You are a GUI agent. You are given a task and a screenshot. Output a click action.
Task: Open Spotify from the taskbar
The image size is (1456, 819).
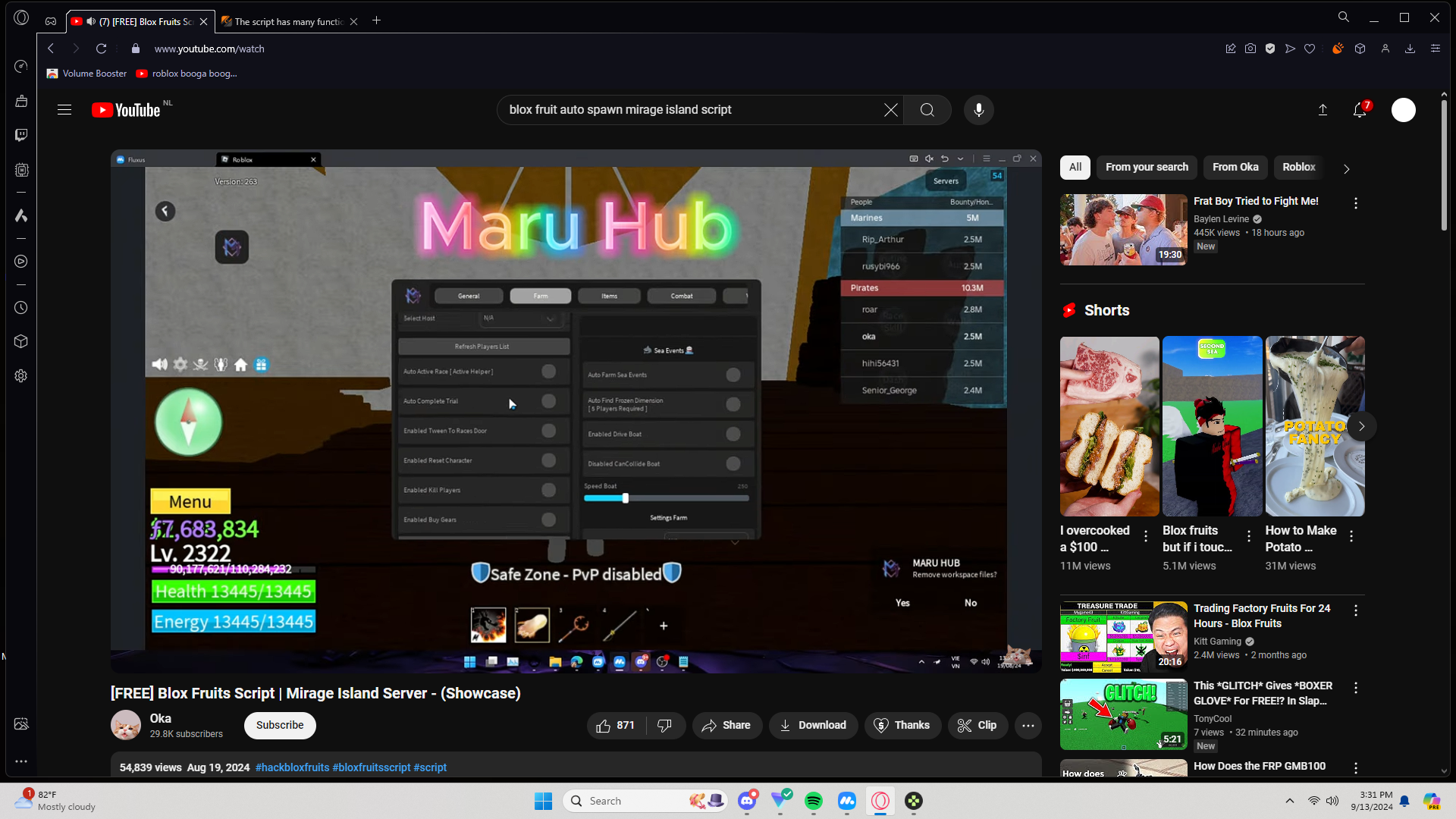point(814,801)
